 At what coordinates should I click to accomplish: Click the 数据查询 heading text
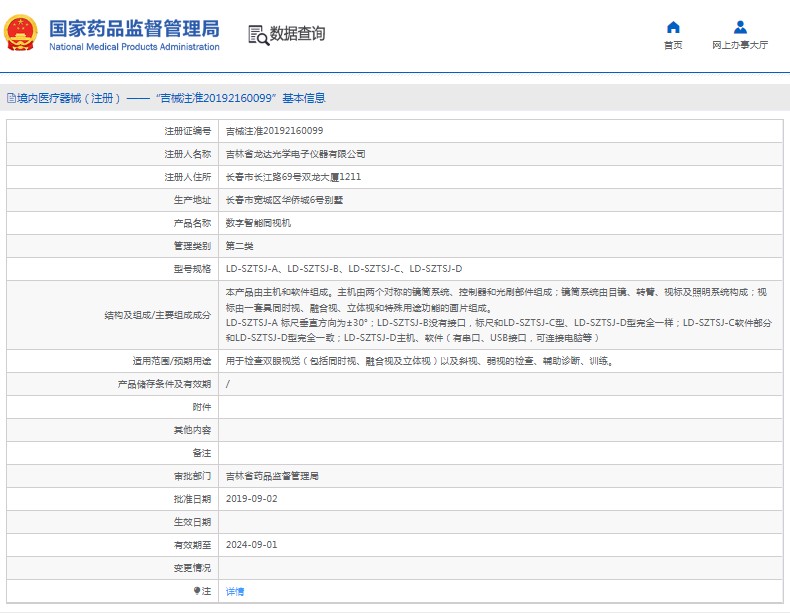point(297,34)
